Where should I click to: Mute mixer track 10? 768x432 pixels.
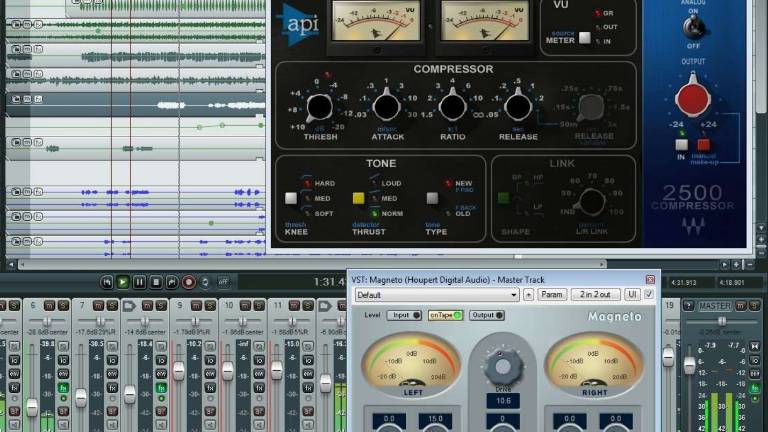pyautogui.click(x=245, y=306)
